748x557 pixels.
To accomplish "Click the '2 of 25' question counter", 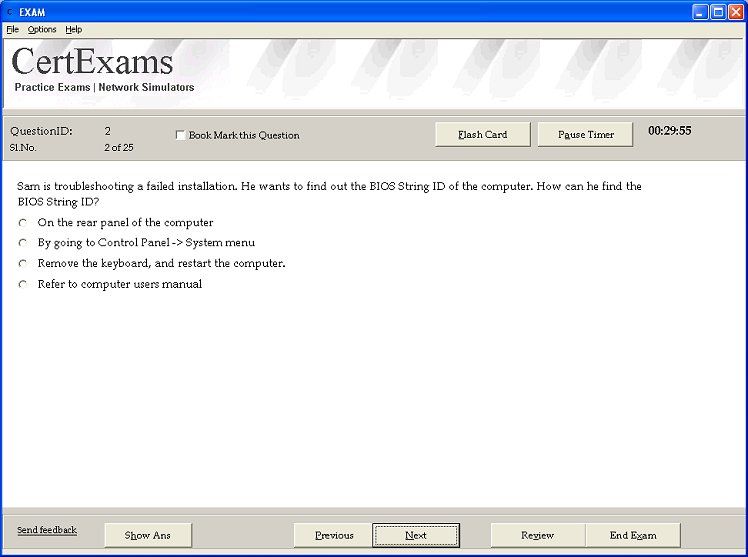I will click(119, 147).
